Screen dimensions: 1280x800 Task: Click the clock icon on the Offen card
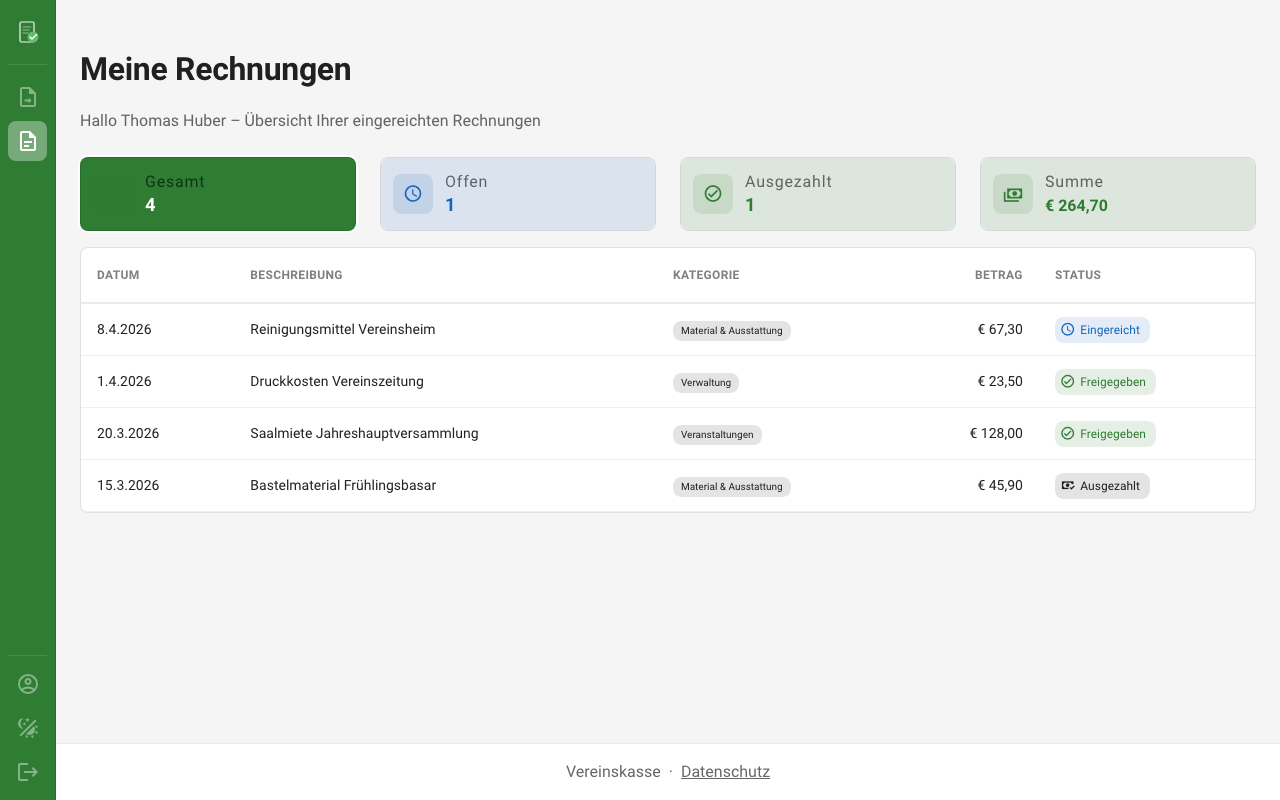[x=413, y=193]
